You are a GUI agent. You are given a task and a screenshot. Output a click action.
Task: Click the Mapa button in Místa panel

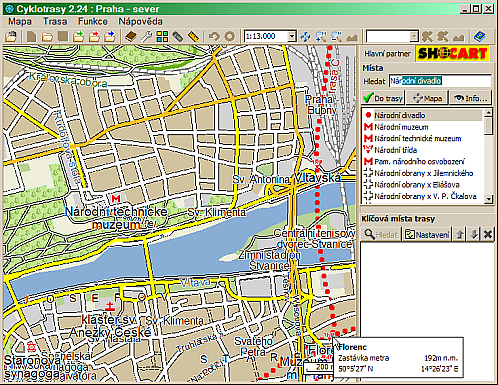(x=427, y=98)
